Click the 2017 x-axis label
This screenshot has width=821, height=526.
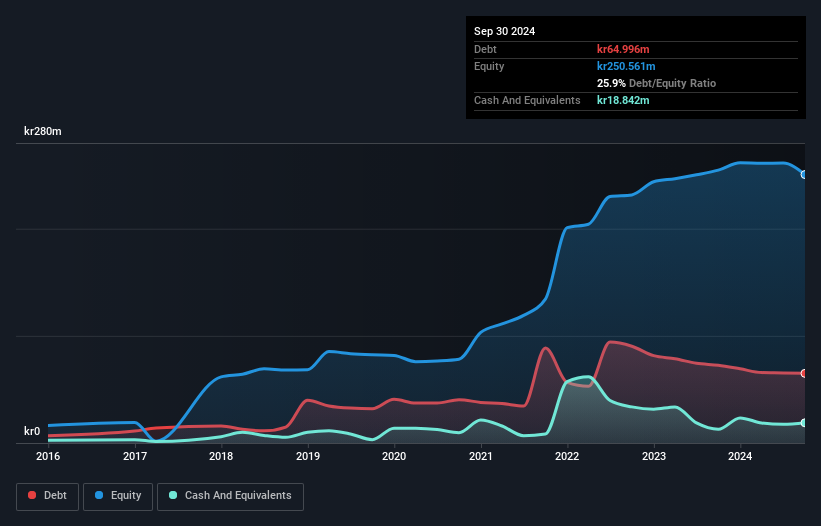[x=135, y=456]
